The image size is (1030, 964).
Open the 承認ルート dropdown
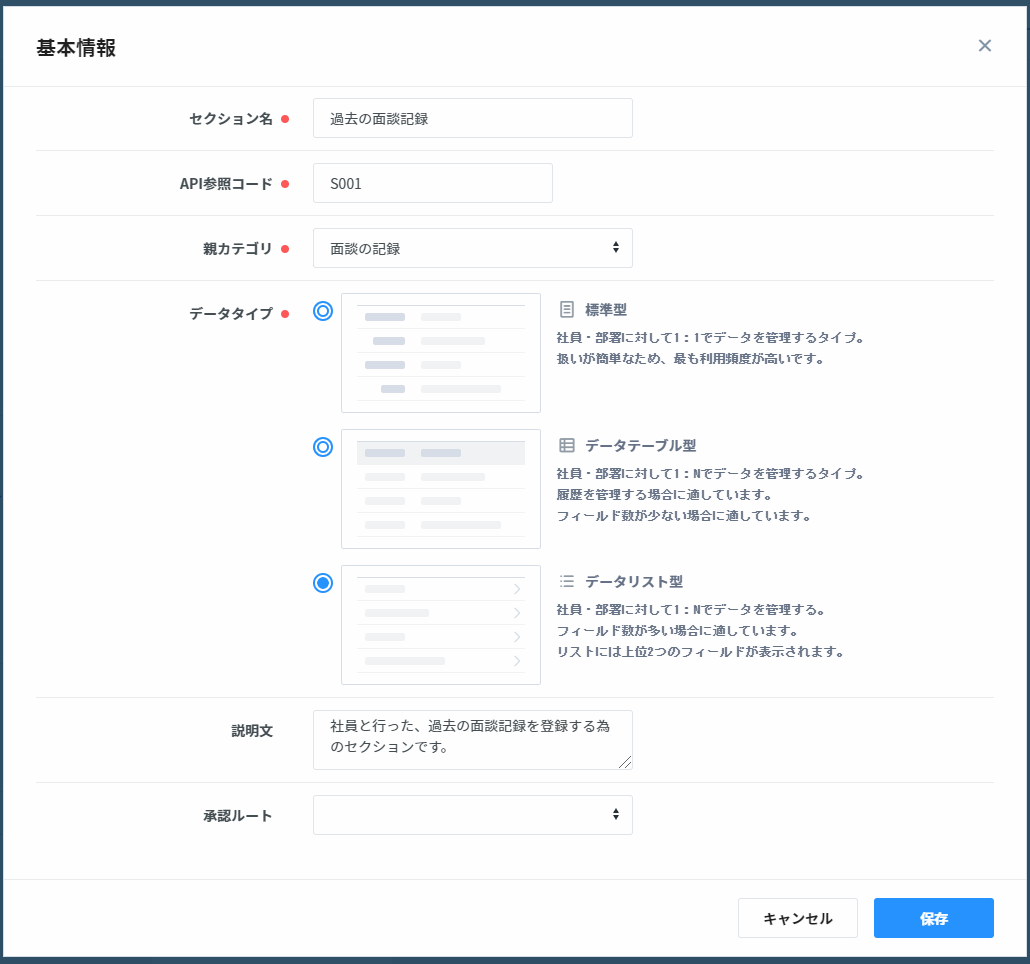click(472, 815)
